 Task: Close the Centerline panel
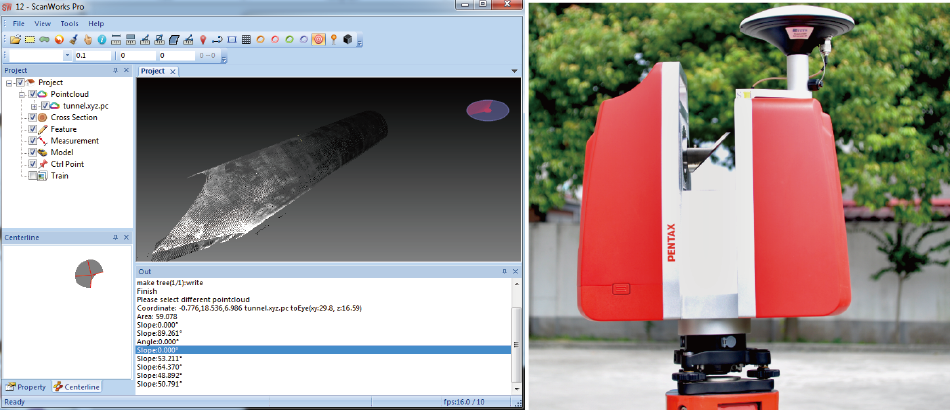point(126,237)
